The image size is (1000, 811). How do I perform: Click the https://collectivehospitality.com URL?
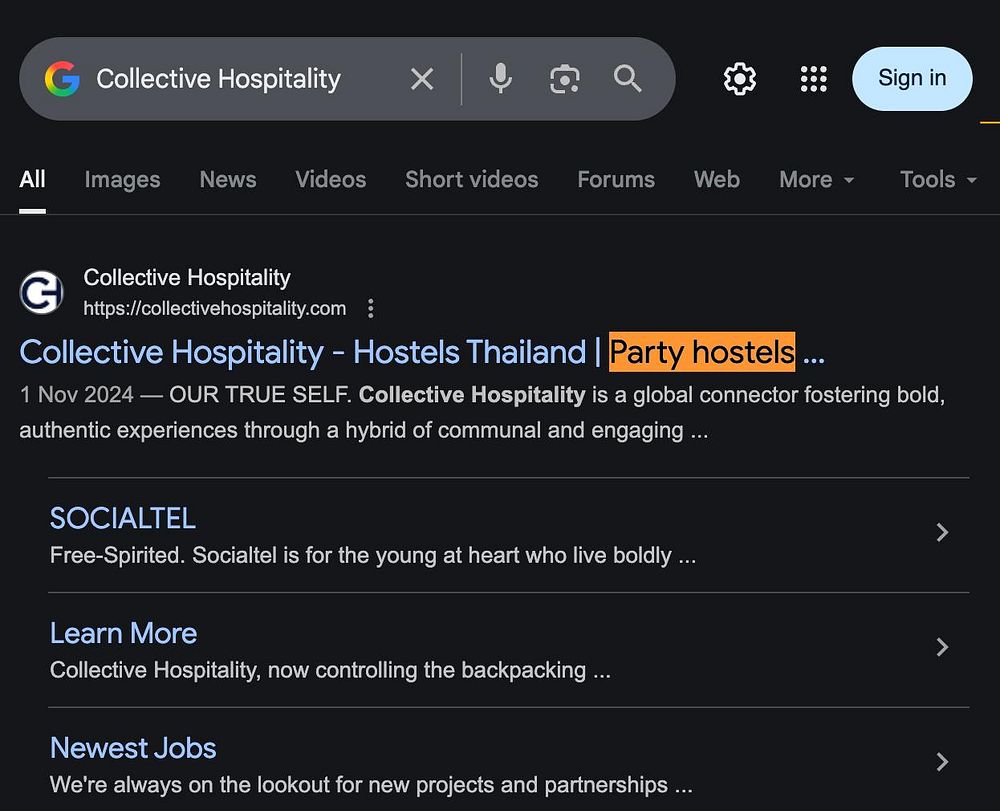tap(215, 309)
